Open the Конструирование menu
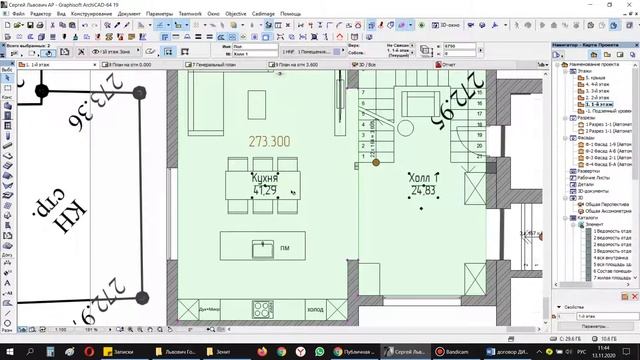This screenshot has width=640, height=360. pyautogui.click(x=91, y=13)
